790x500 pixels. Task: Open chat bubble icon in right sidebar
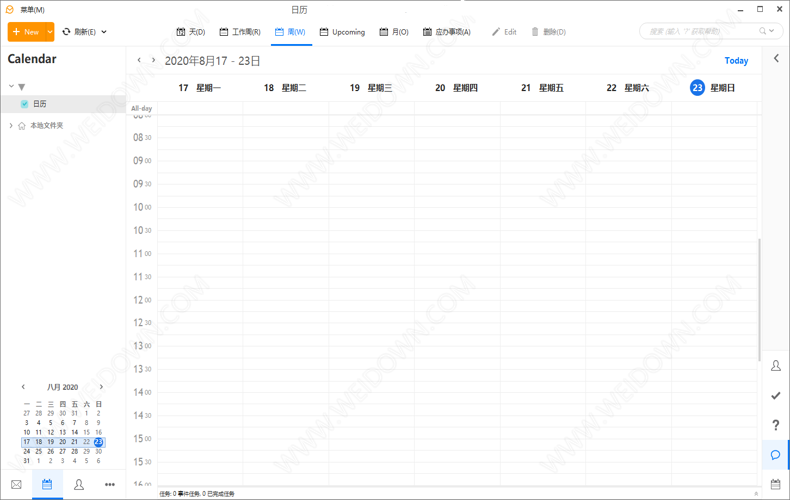775,455
